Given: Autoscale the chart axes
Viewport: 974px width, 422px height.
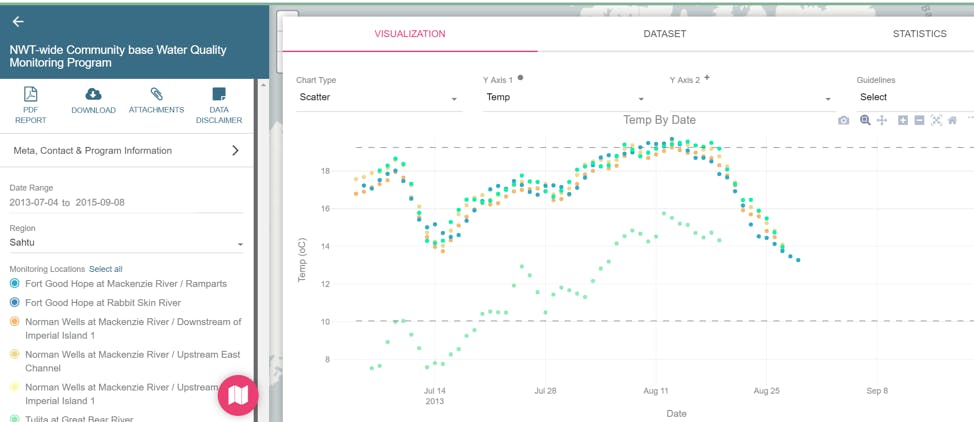Looking at the screenshot, I should coord(936,121).
